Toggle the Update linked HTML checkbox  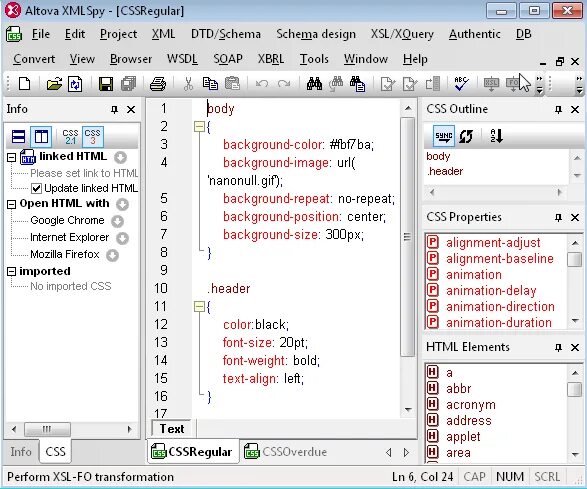tap(36, 188)
